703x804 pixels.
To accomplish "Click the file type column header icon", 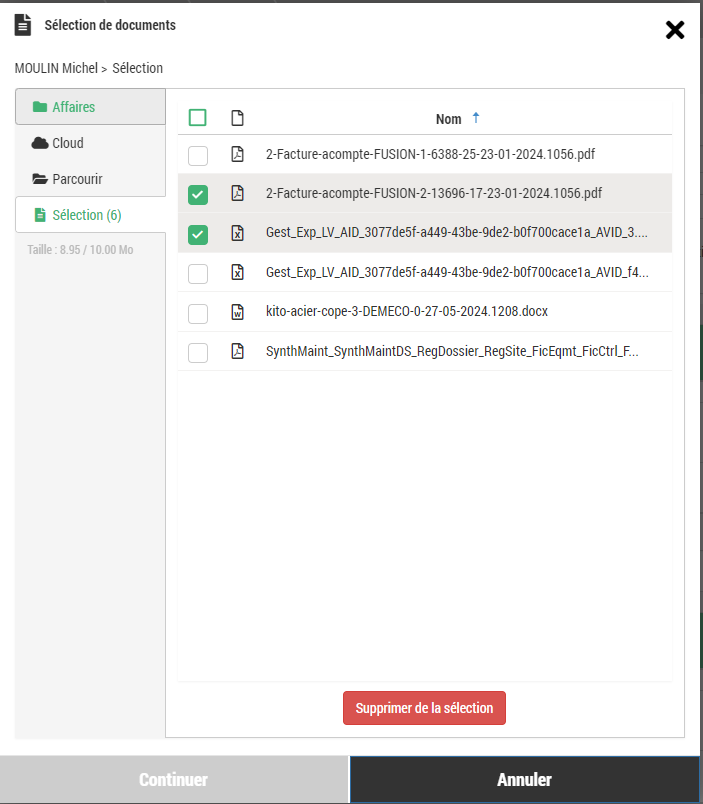I will pos(237,118).
